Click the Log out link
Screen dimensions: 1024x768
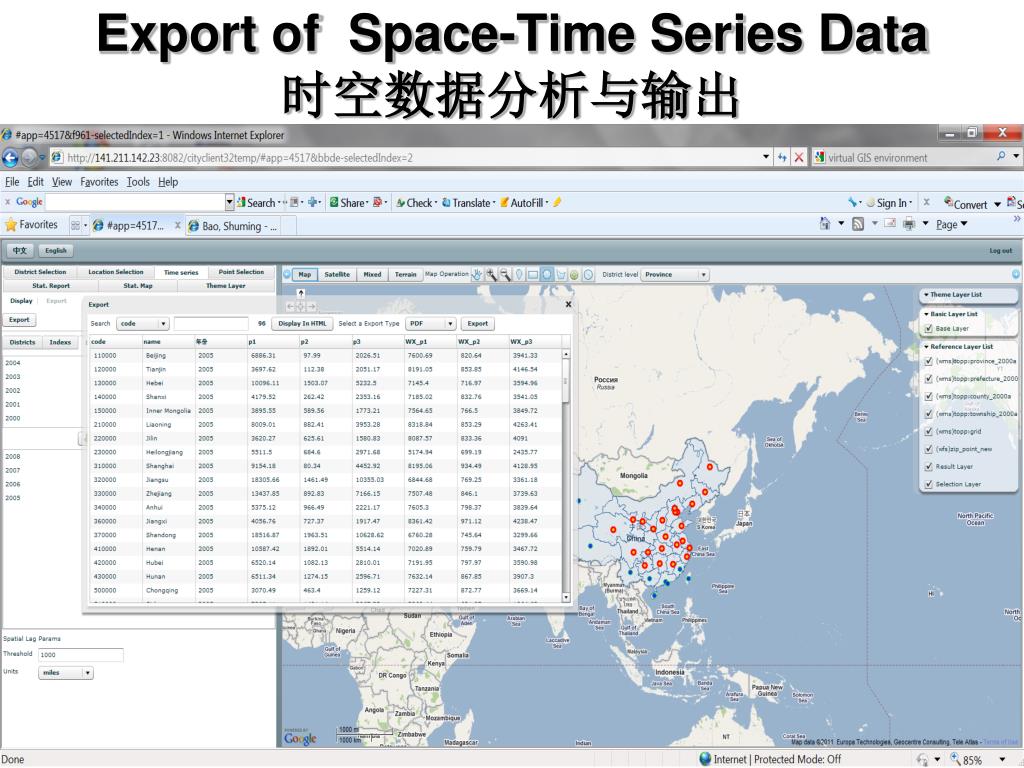coord(1000,251)
